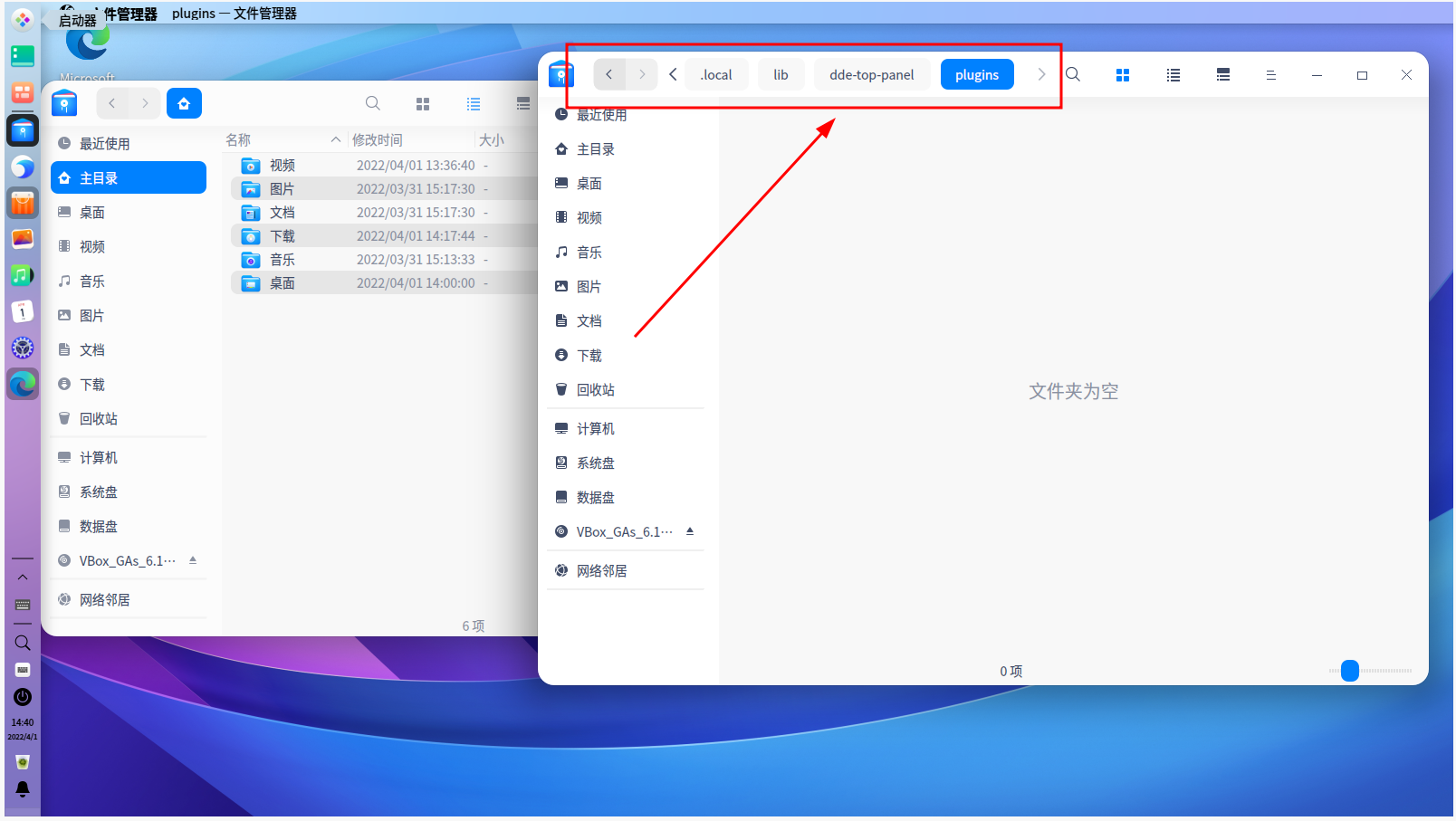The image size is (1456, 821).
Task: Open 最近使用 in left window sidebar
Action: pos(129,144)
